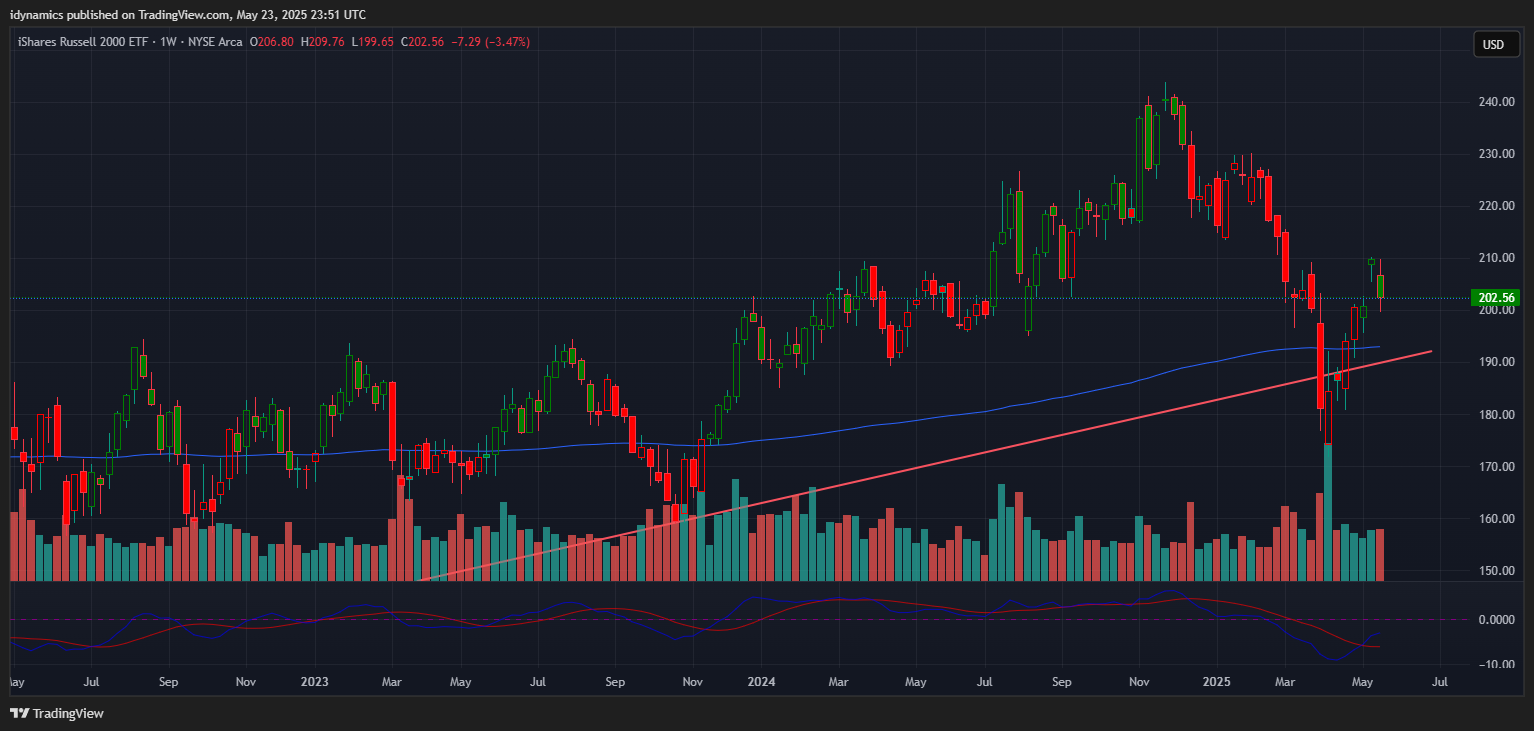Click the change value −7.29 (−3.47%)
The image size is (1534, 731).
490,42
